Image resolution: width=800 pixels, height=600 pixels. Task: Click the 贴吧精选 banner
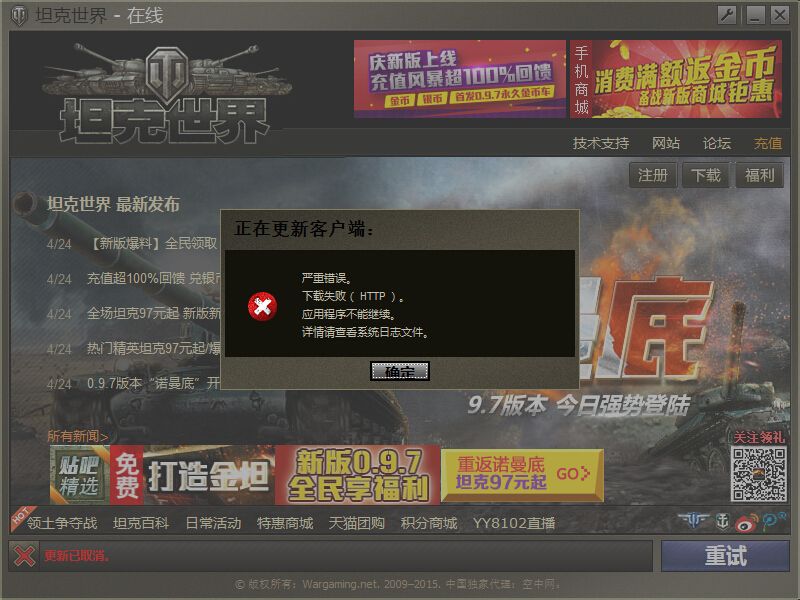click(x=80, y=475)
